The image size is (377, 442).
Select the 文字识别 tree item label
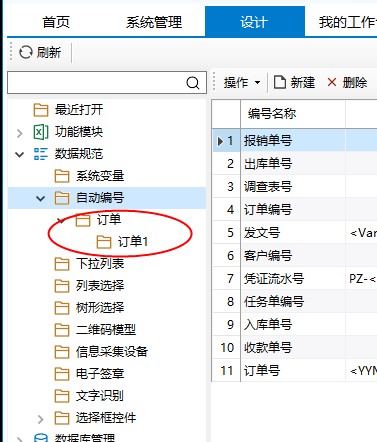(100, 396)
